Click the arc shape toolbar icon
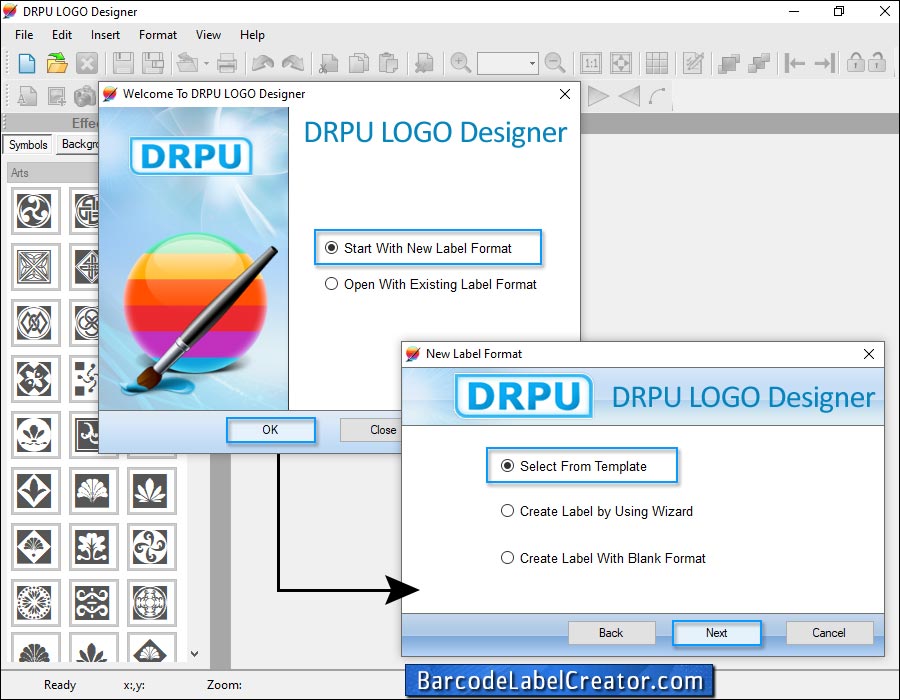900x700 pixels. (x=658, y=96)
